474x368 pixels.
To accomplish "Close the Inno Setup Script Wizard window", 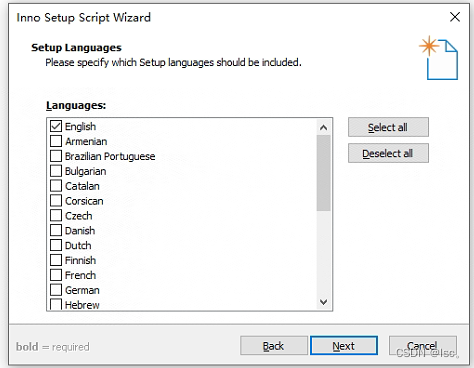I will pyautogui.click(x=455, y=17).
